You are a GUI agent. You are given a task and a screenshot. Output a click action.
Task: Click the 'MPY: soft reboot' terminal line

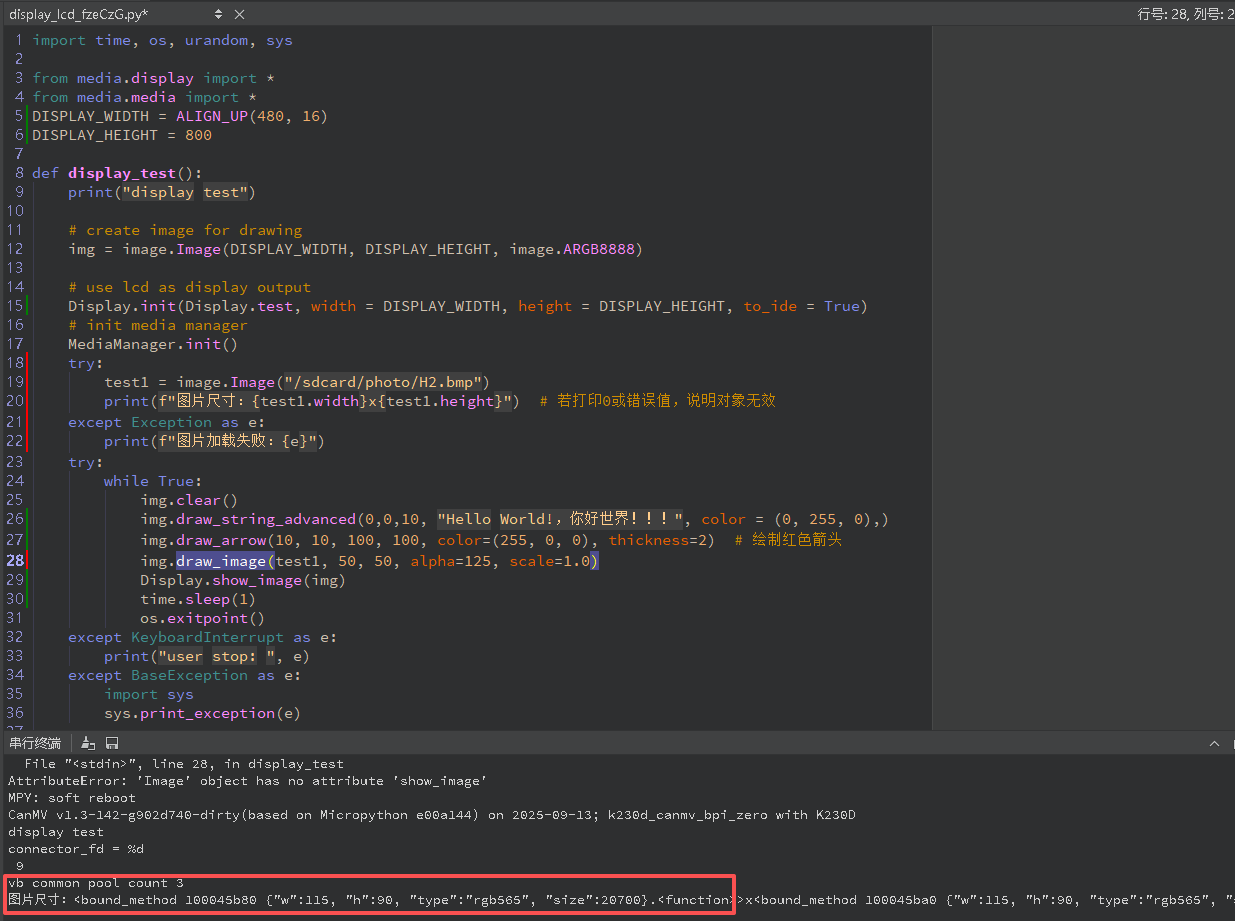72,798
